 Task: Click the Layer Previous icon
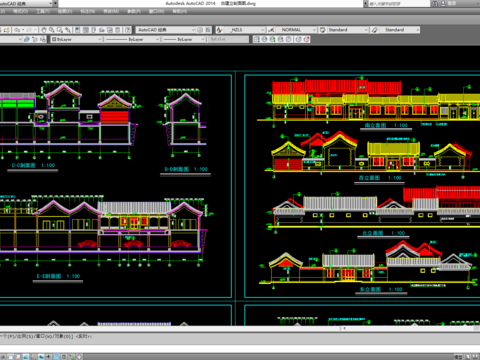[x=35, y=39]
